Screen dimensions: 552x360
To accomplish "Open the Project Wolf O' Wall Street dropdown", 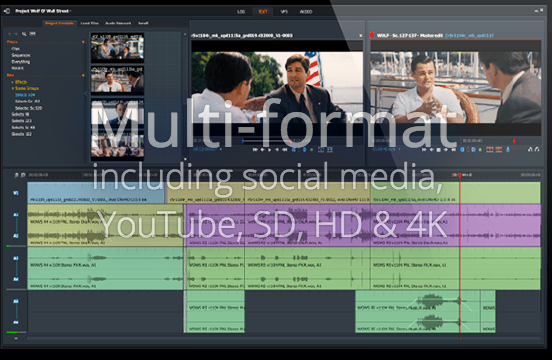I will pyautogui.click(x=43, y=11).
